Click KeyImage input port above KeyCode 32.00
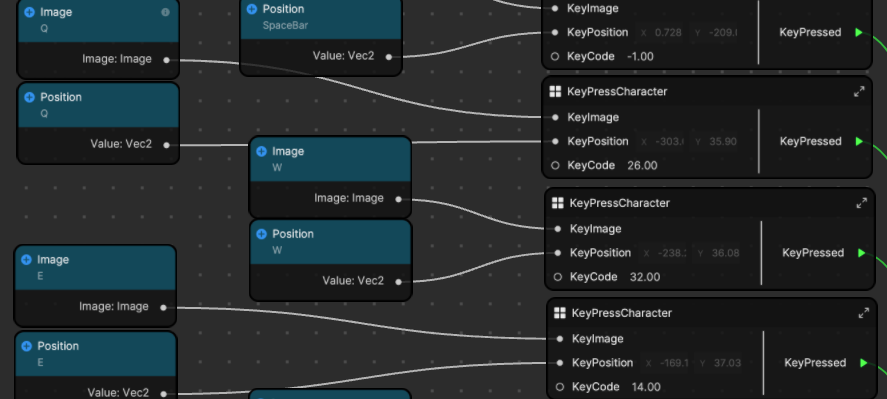 [557, 229]
